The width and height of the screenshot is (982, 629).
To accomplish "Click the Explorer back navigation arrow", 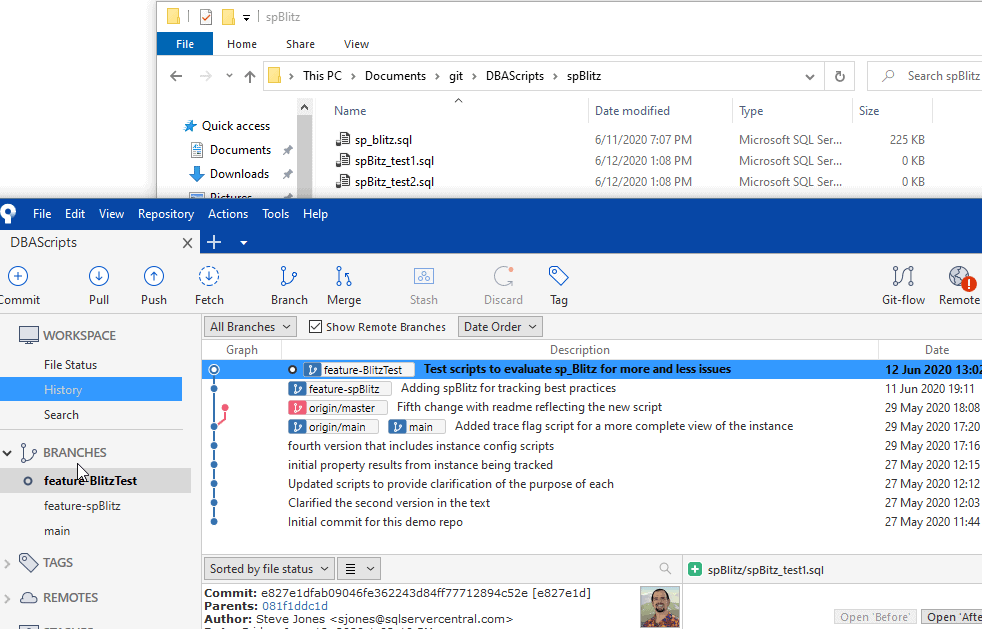I will pyautogui.click(x=176, y=76).
